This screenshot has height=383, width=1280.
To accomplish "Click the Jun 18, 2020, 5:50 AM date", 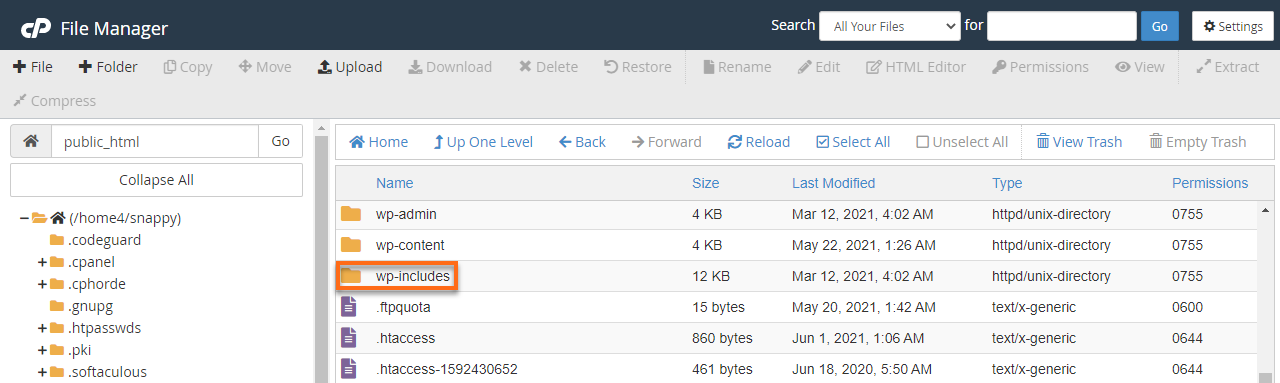I will pos(864,369).
